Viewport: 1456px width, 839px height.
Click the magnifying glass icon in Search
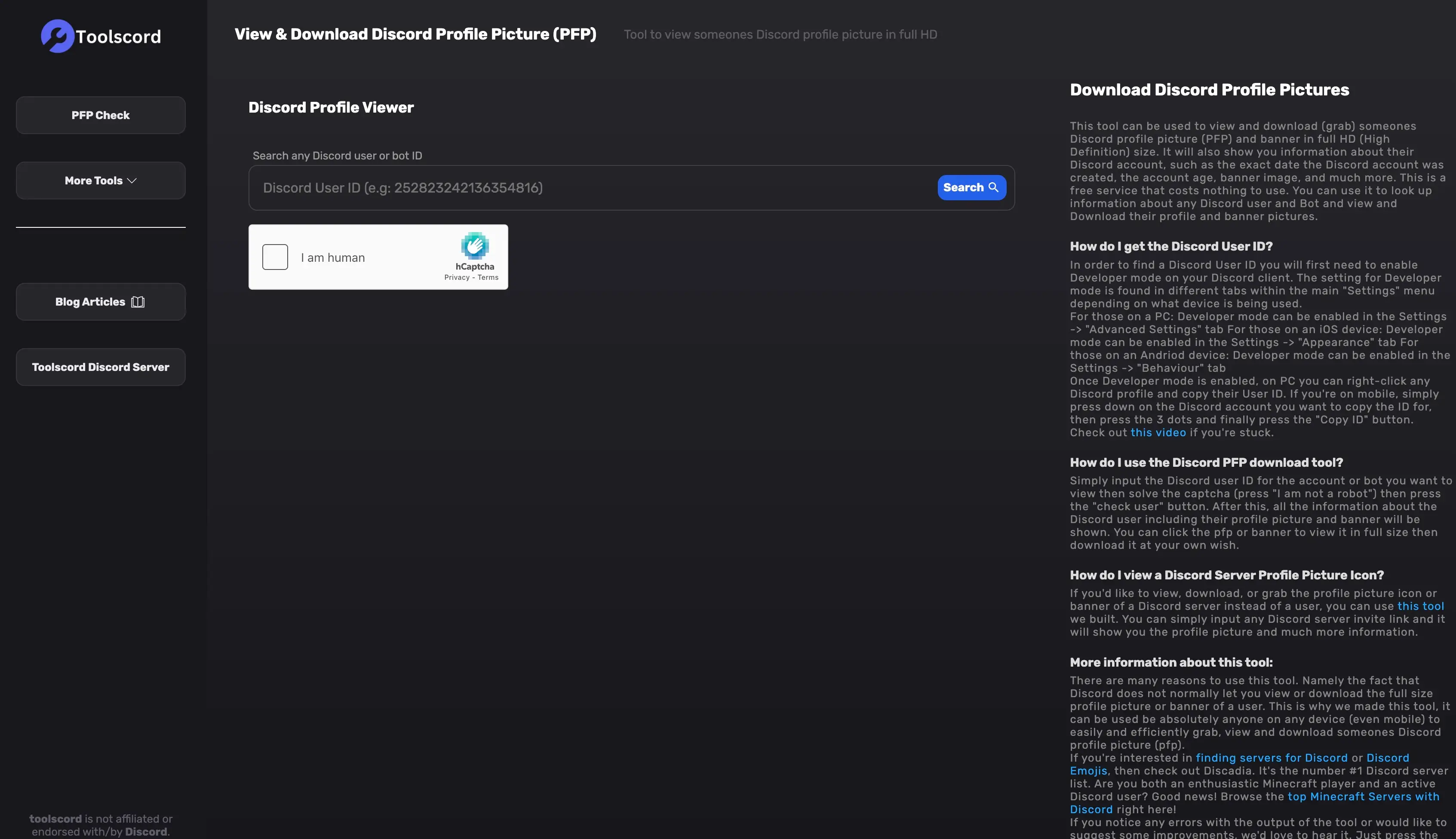(993, 187)
